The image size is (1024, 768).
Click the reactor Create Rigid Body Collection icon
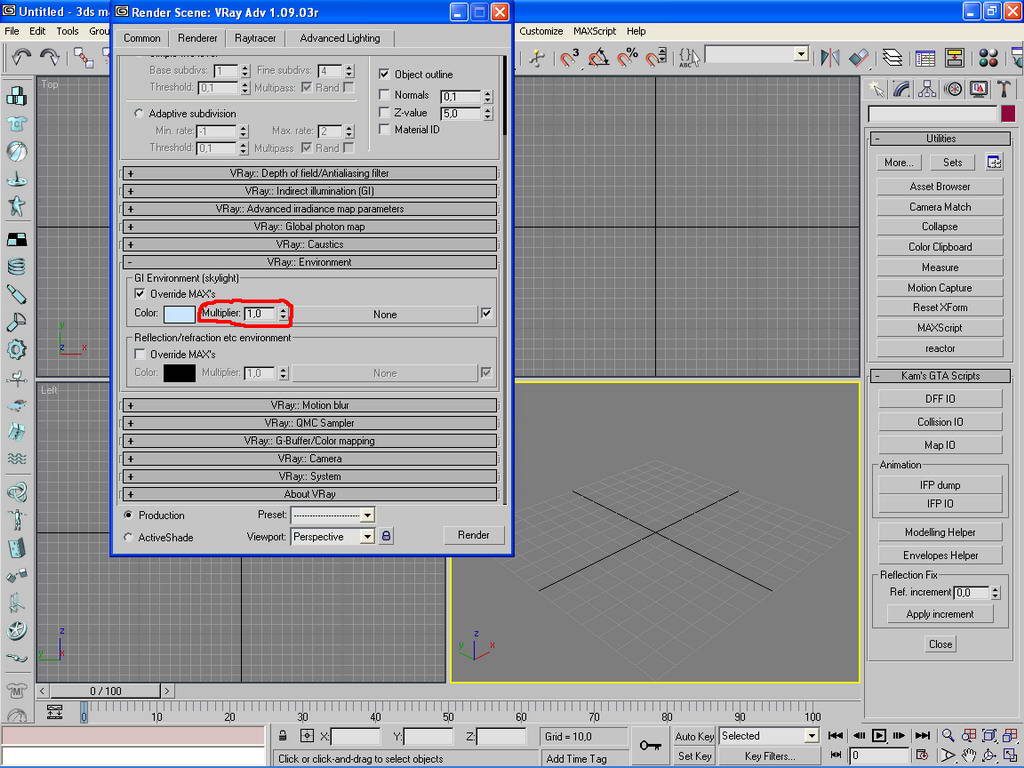click(17, 96)
